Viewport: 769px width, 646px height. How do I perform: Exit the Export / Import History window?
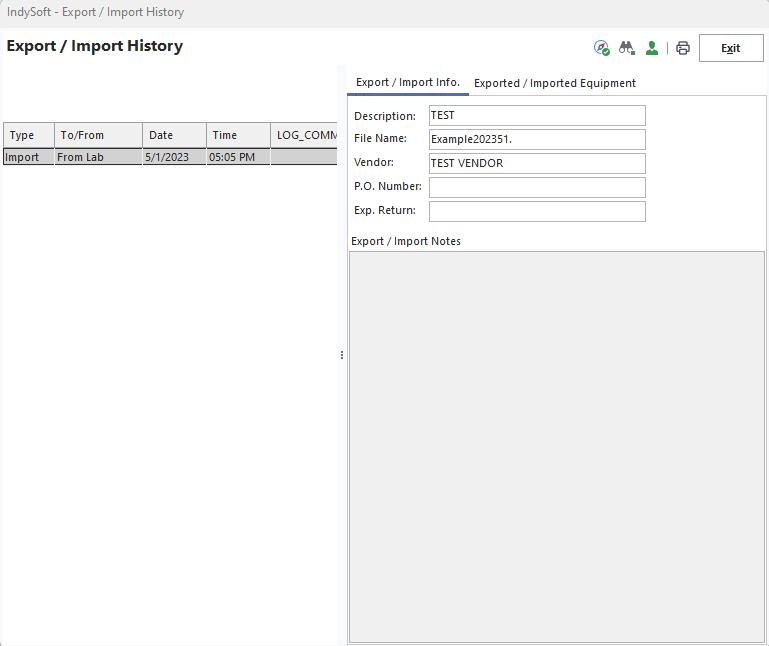[x=731, y=48]
